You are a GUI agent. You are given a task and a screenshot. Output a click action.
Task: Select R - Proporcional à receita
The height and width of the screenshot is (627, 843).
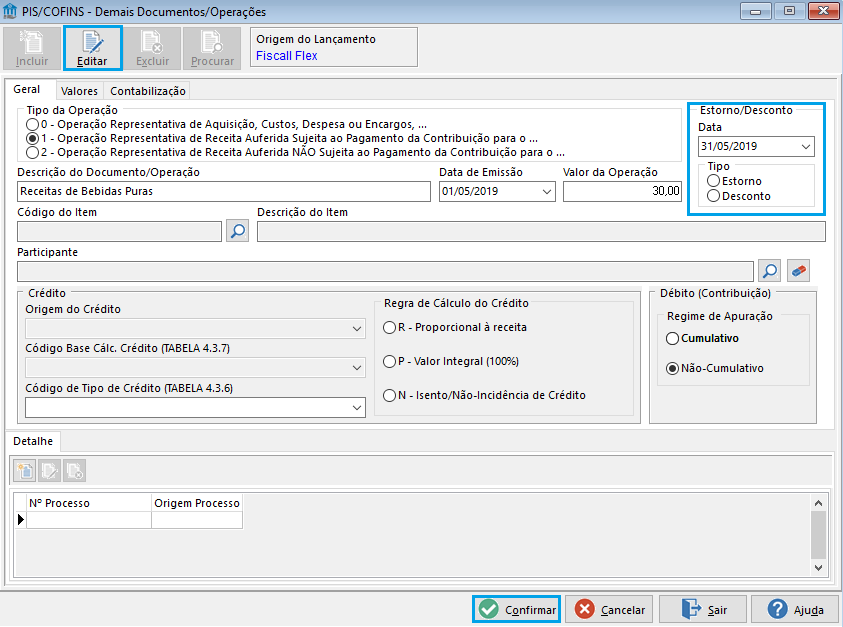coord(390,327)
